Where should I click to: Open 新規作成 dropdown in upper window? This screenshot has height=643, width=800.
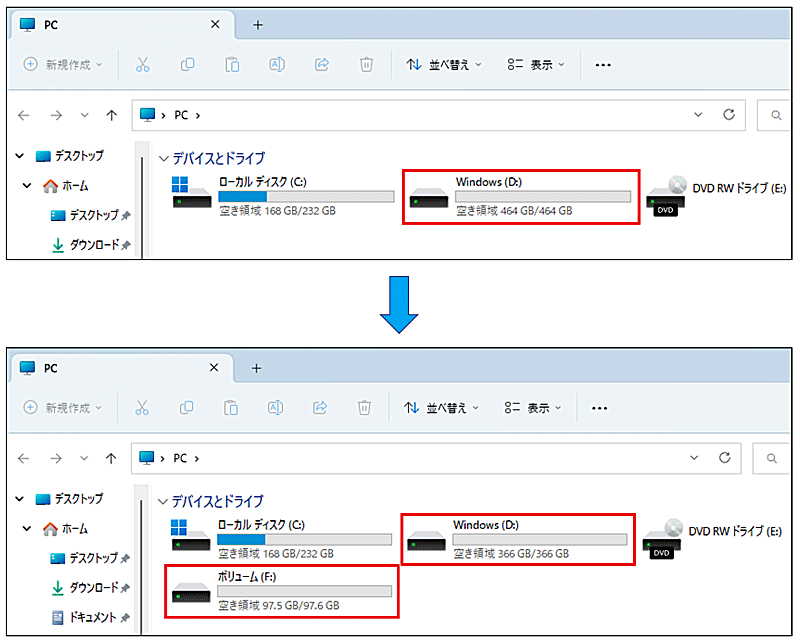(x=63, y=65)
